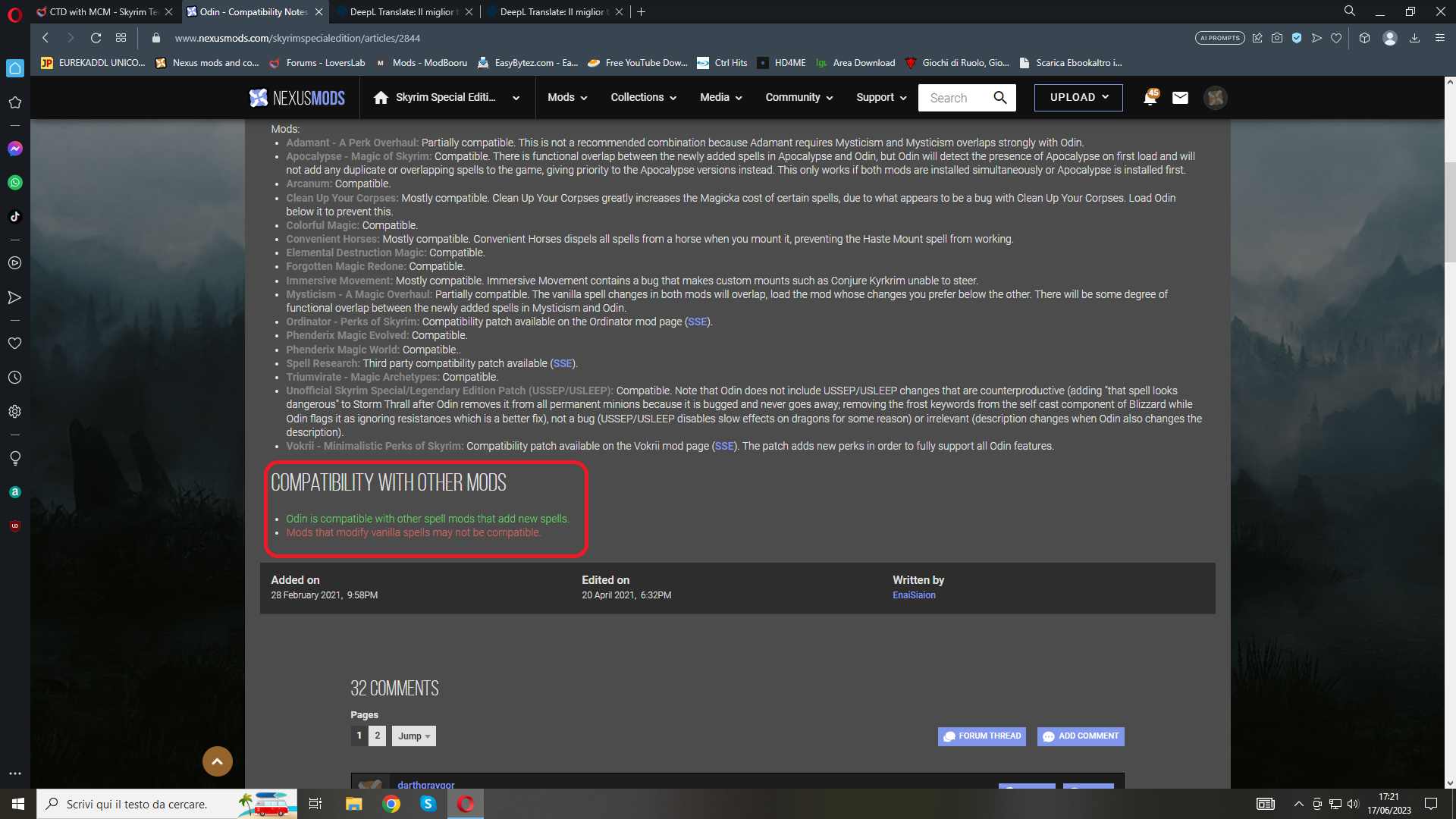Open the Media dropdown menu
This screenshot has height=819, width=1456.
click(721, 98)
